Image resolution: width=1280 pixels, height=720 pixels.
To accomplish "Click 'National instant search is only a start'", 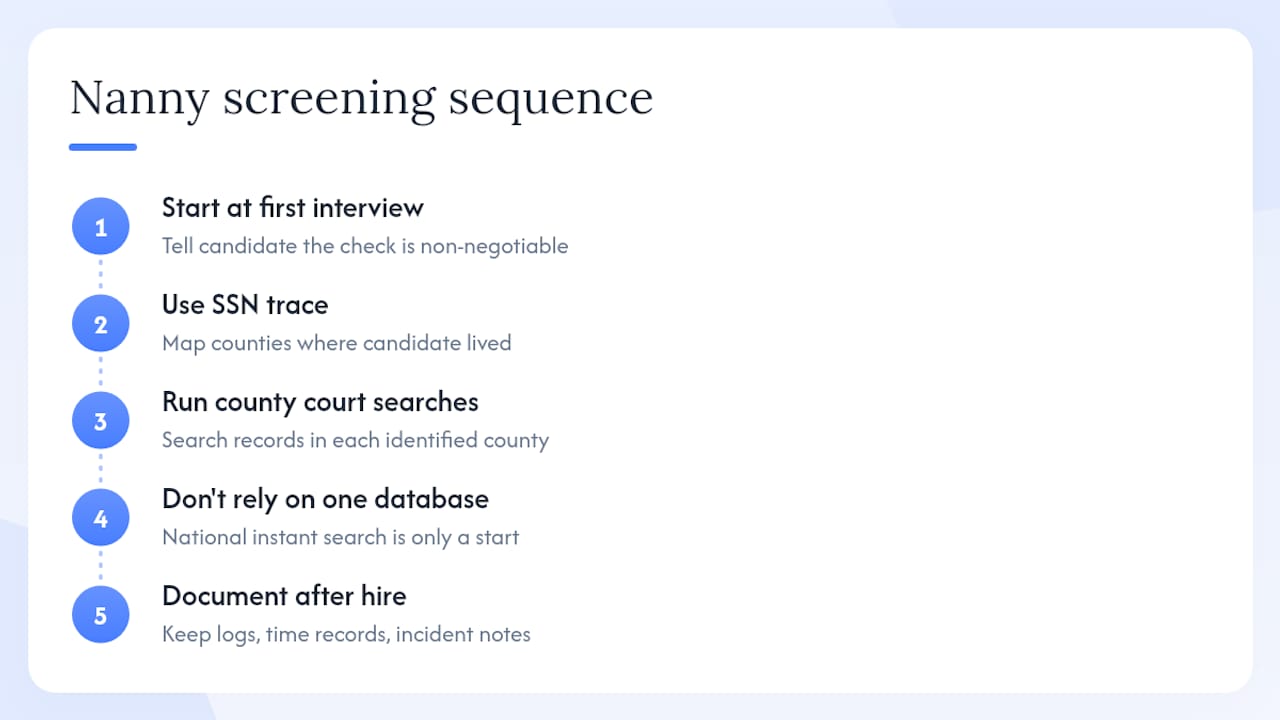I will [341, 537].
